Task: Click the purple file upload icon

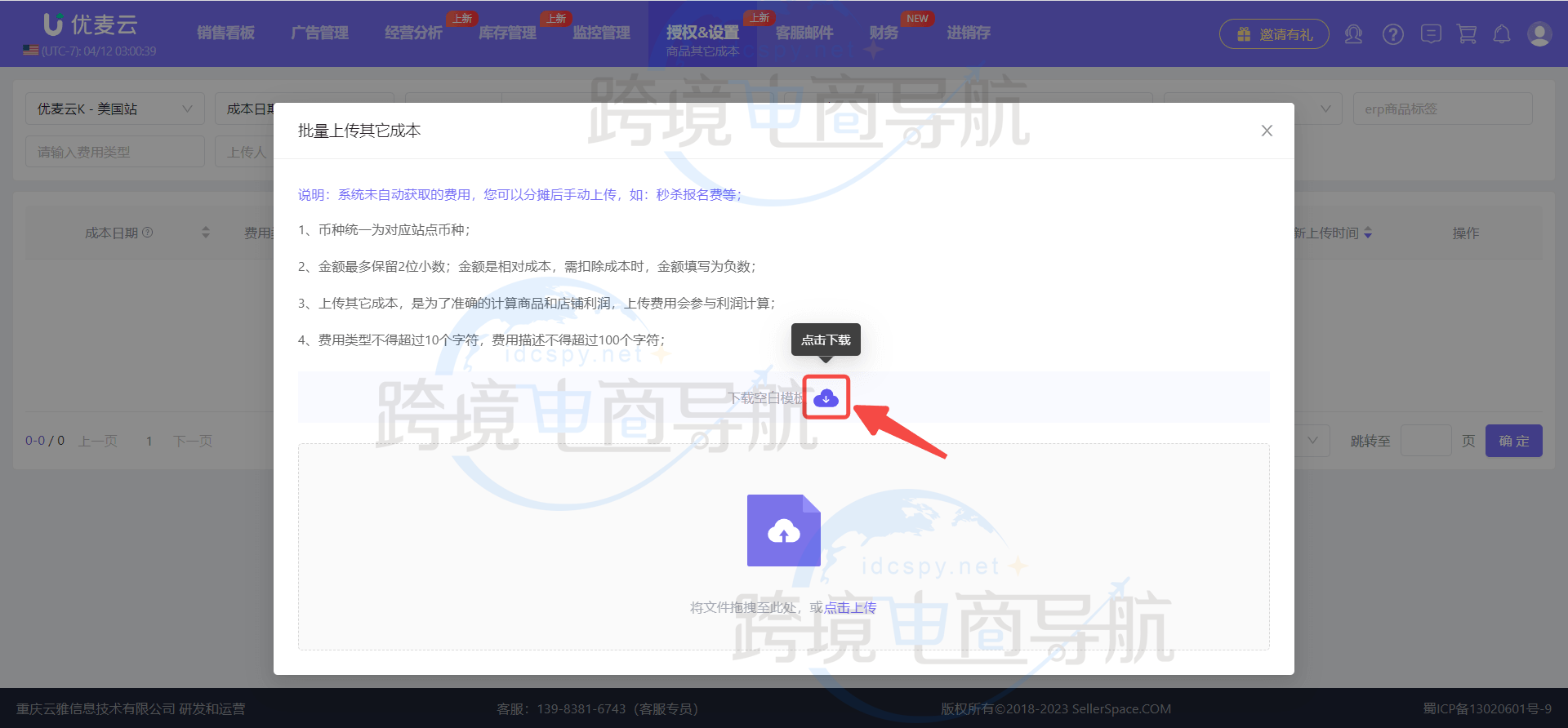Action: pyautogui.click(x=783, y=530)
